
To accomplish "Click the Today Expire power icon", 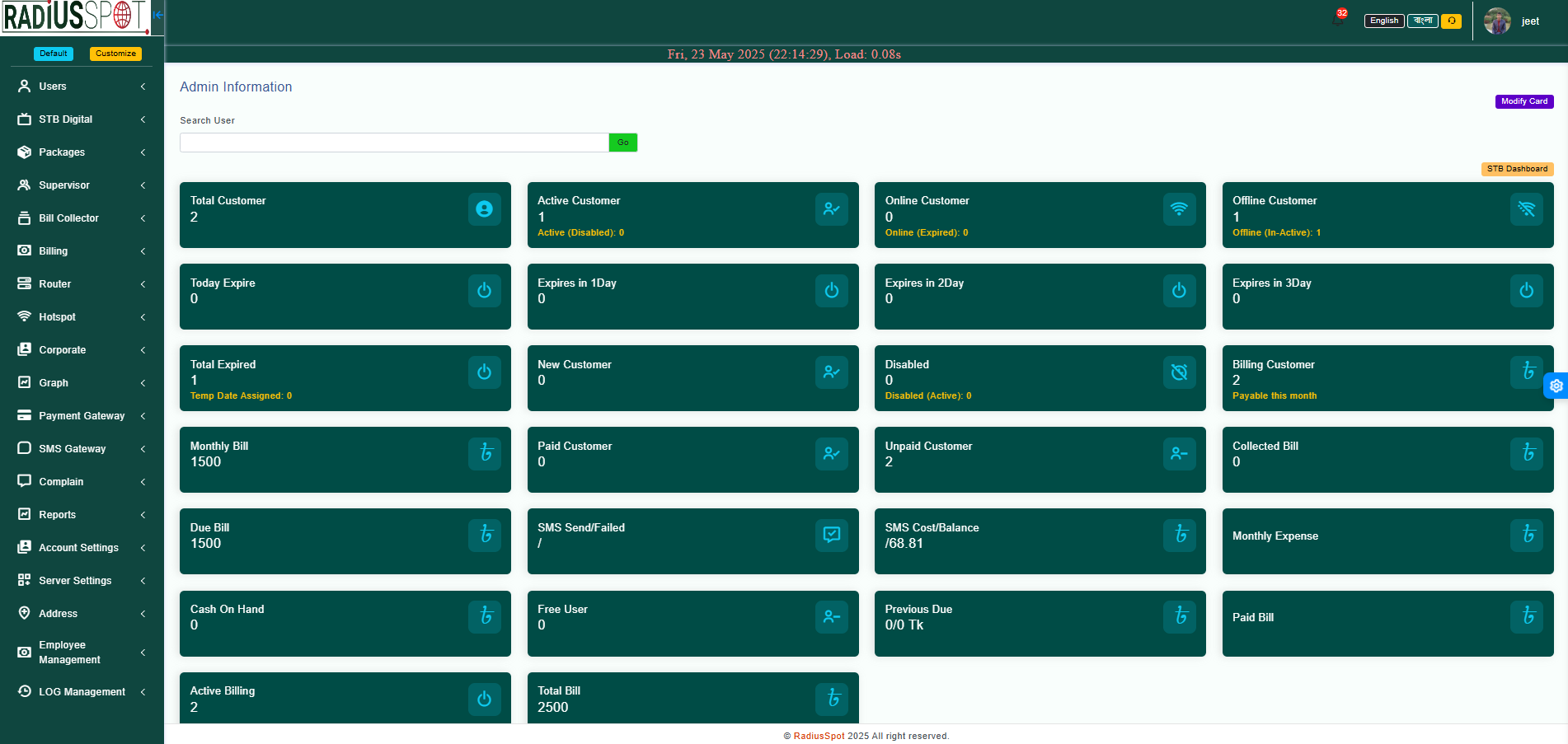I will tap(484, 291).
